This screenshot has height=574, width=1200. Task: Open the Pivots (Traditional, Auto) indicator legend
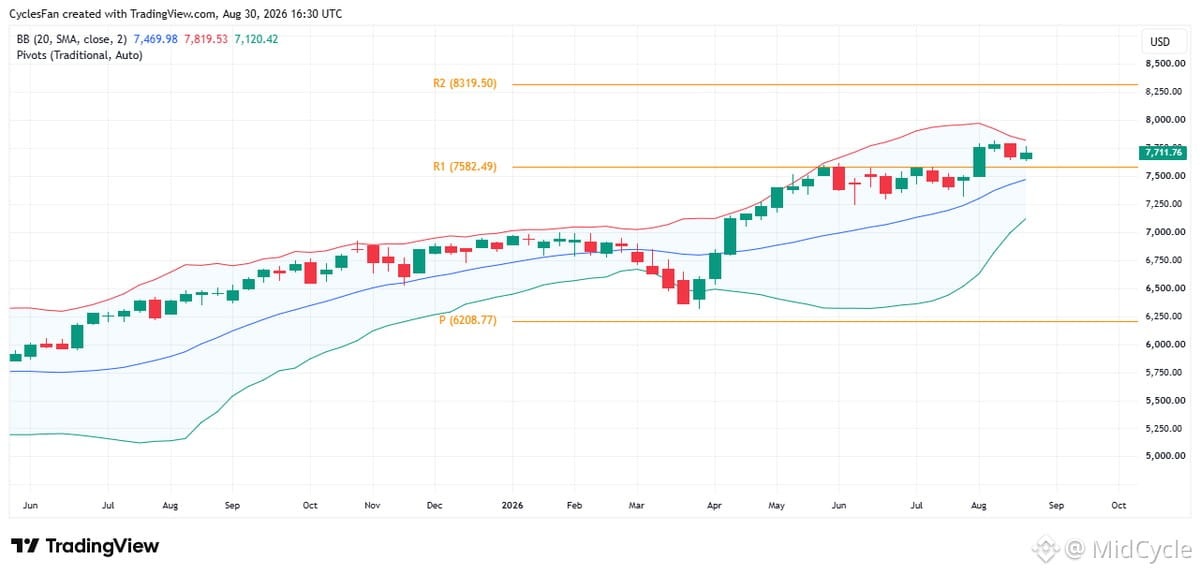point(80,54)
